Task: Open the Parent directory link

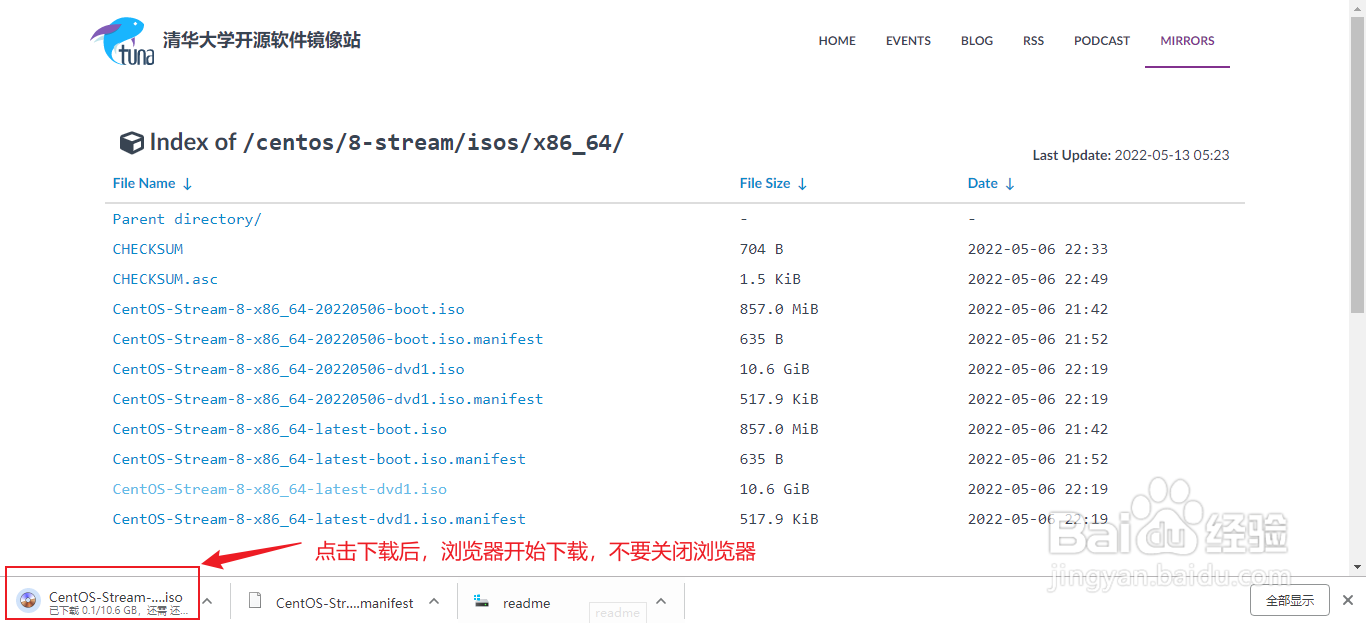Action: pyautogui.click(x=187, y=219)
